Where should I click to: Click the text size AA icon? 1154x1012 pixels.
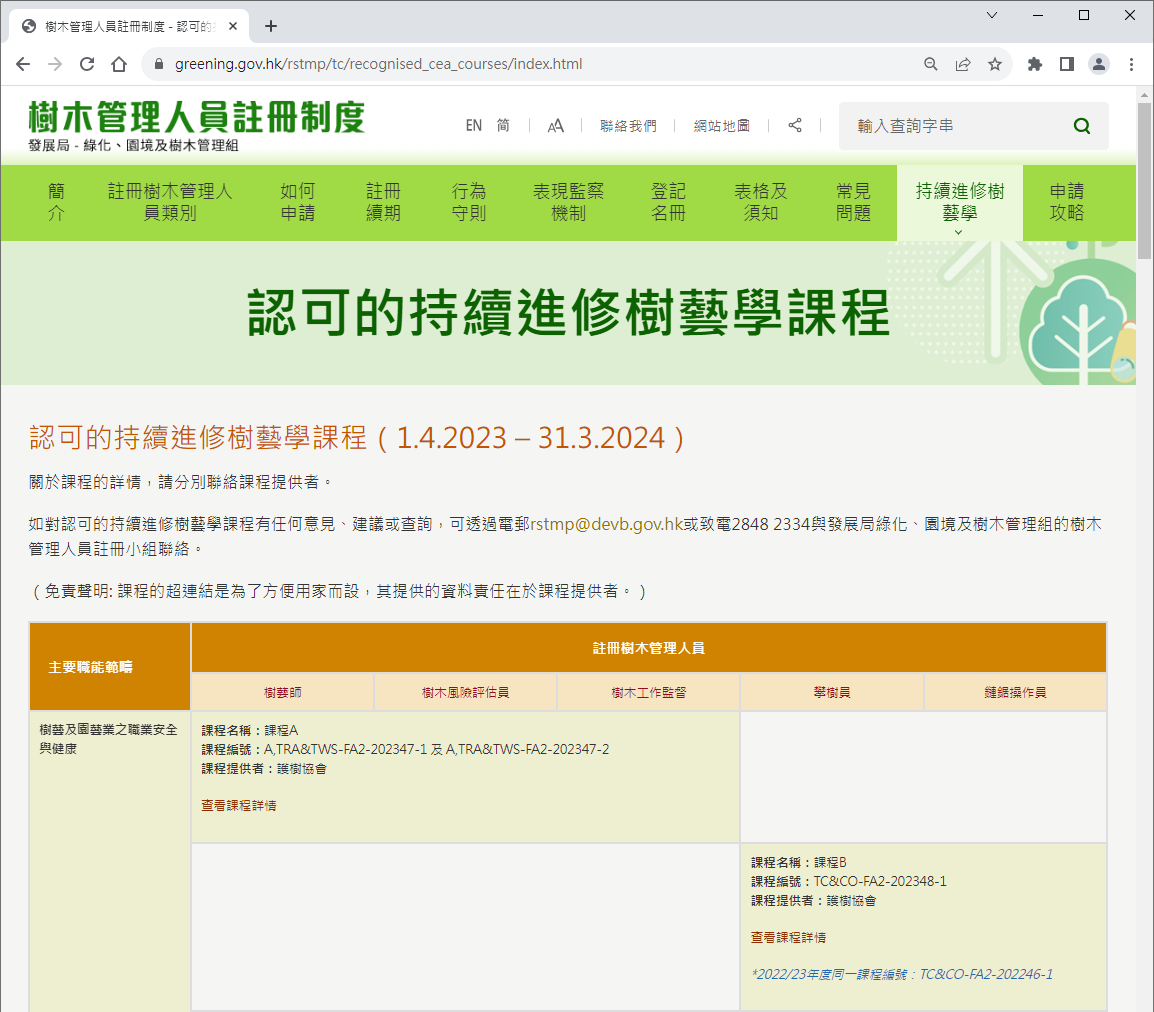(x=556, y=126)
